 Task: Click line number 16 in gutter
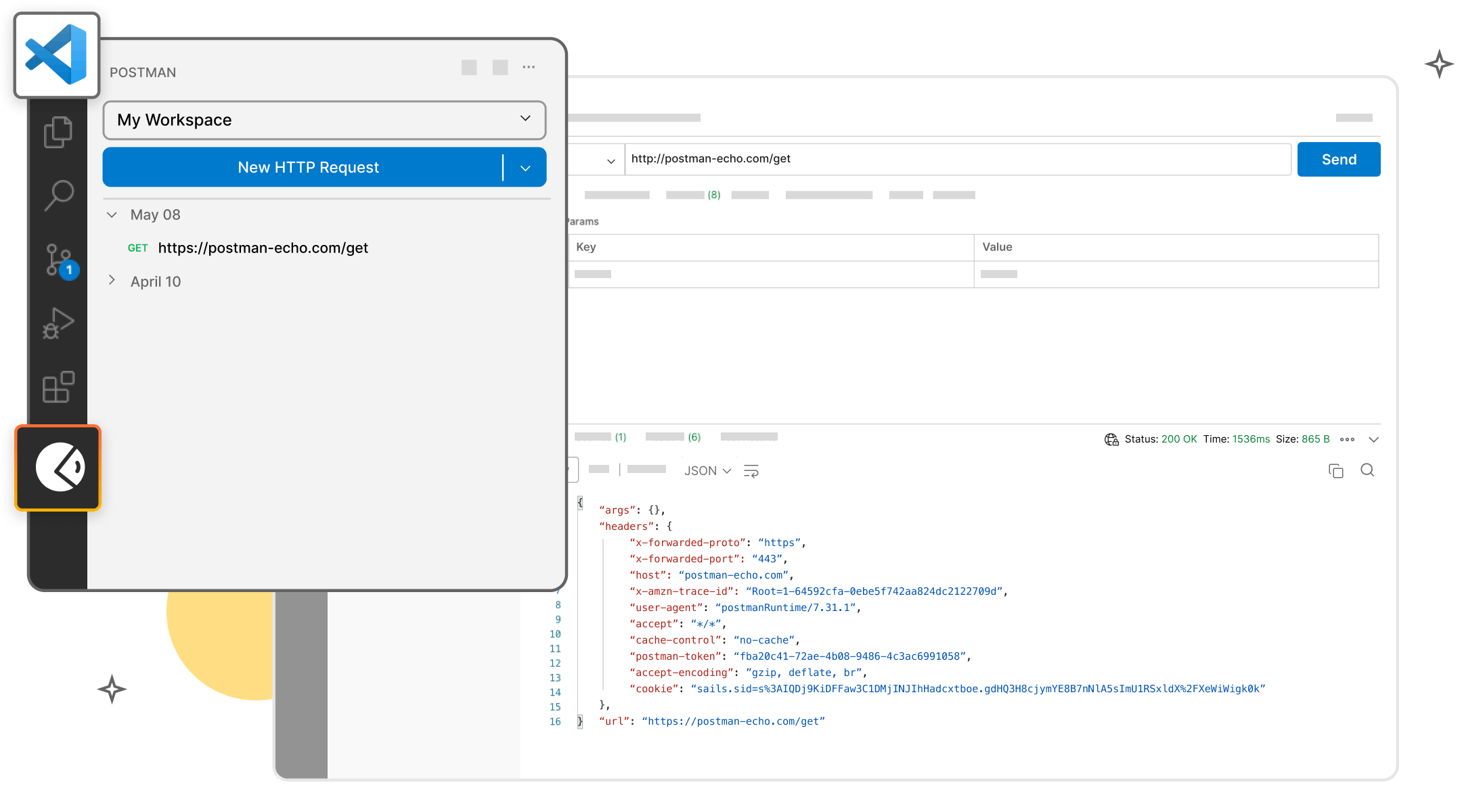[x=555, y=721]
